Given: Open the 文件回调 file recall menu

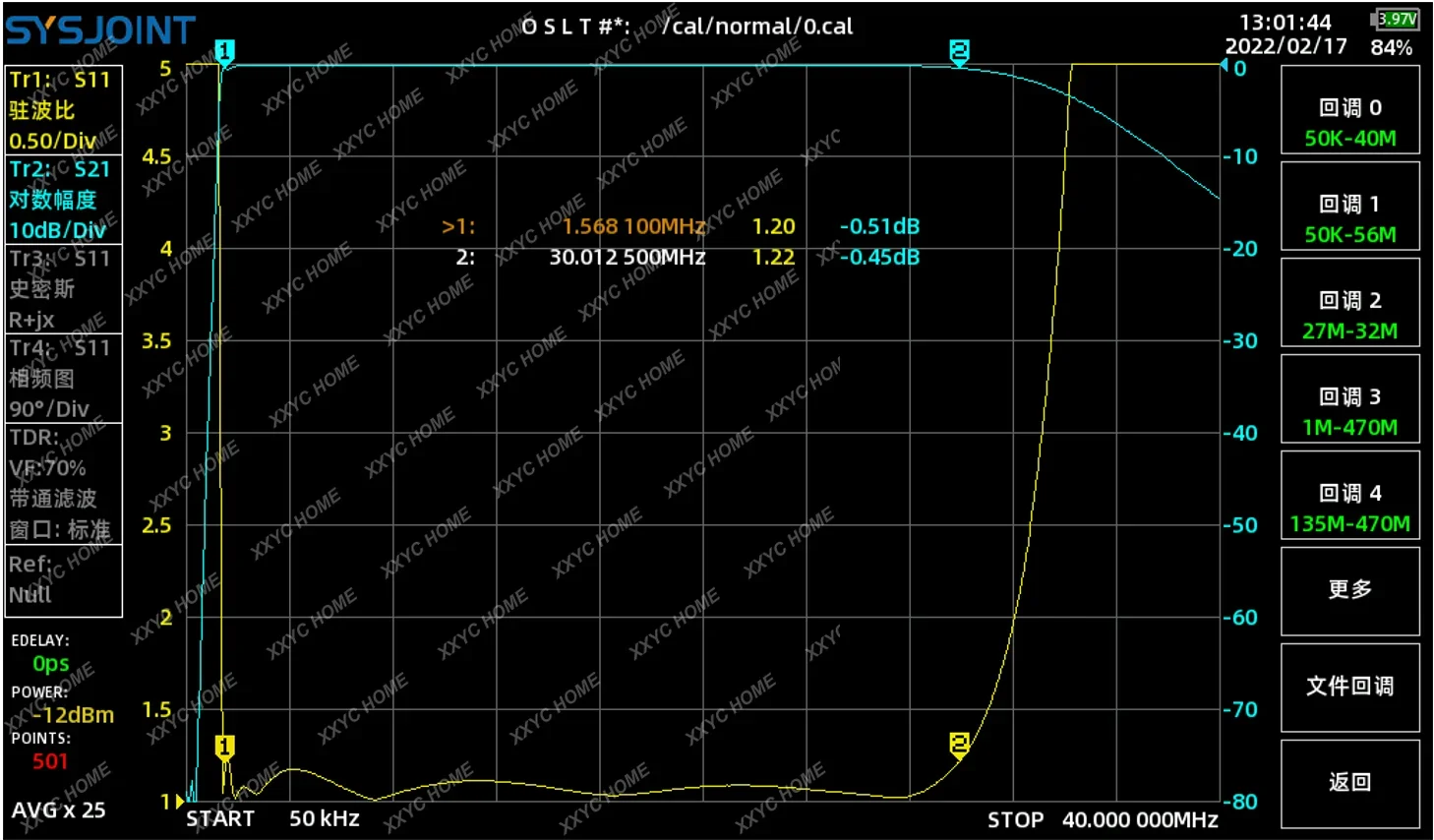Looking at the screenshot, I should 1349,687.
